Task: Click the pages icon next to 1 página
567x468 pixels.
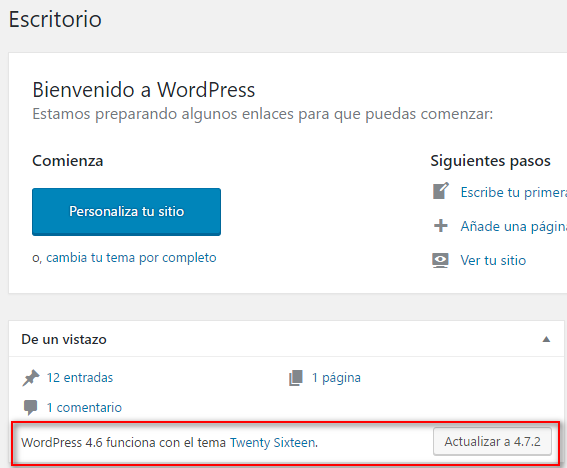Action: coord(296,378)
